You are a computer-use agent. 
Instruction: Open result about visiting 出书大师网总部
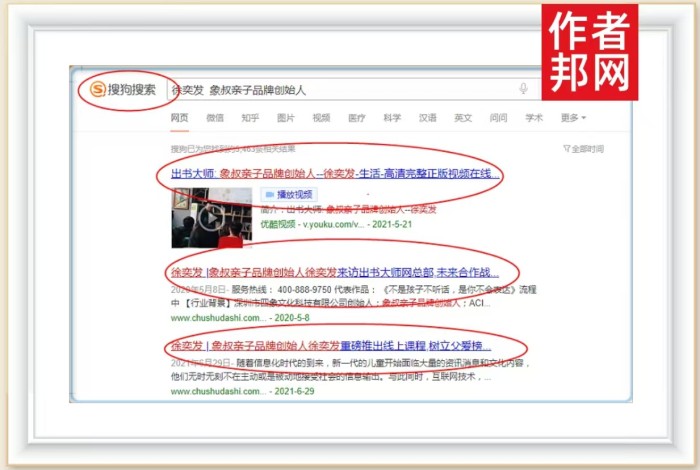330,272
